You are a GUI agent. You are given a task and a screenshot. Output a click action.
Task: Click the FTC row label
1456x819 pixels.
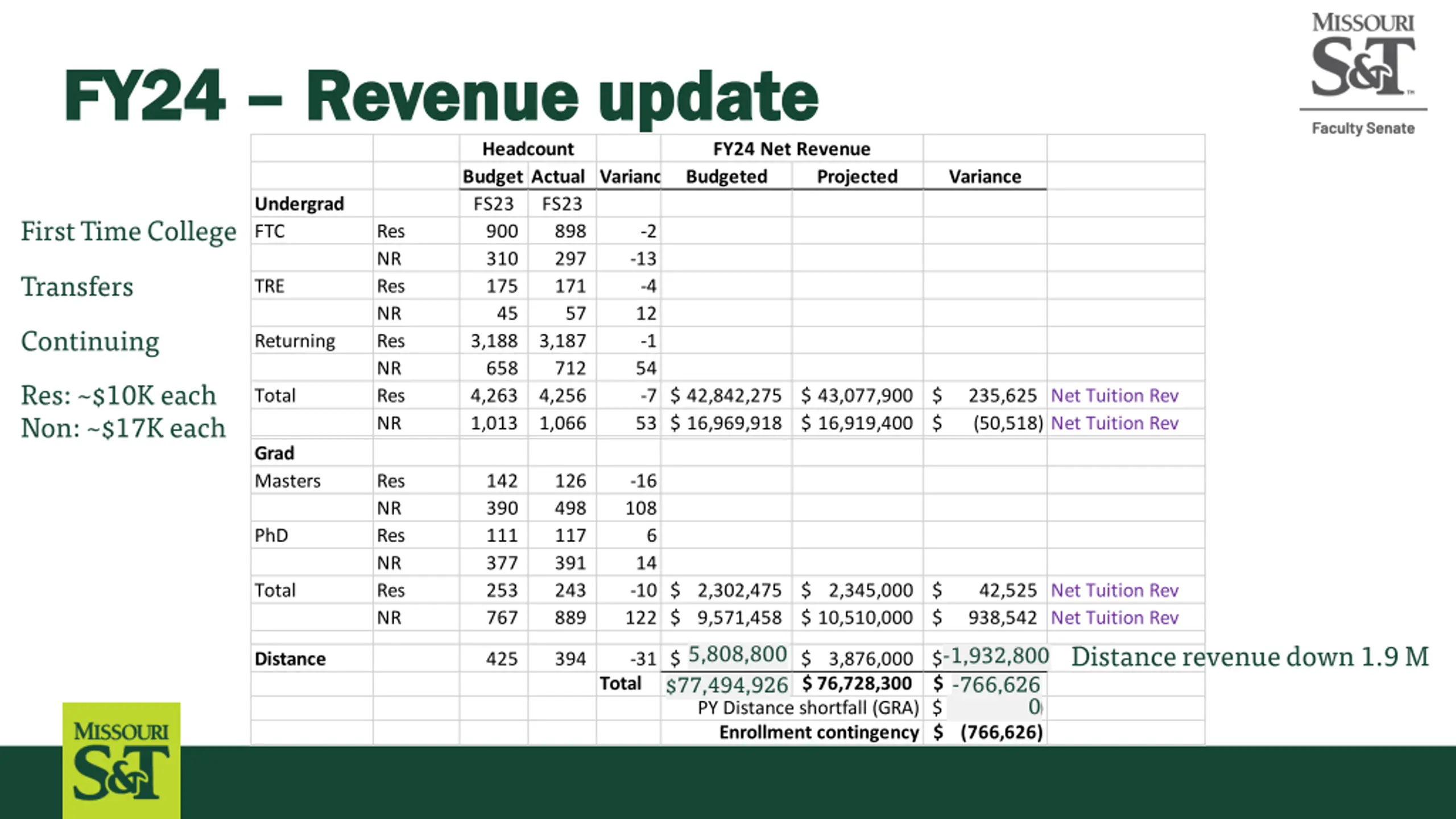(x=270, y=231)
